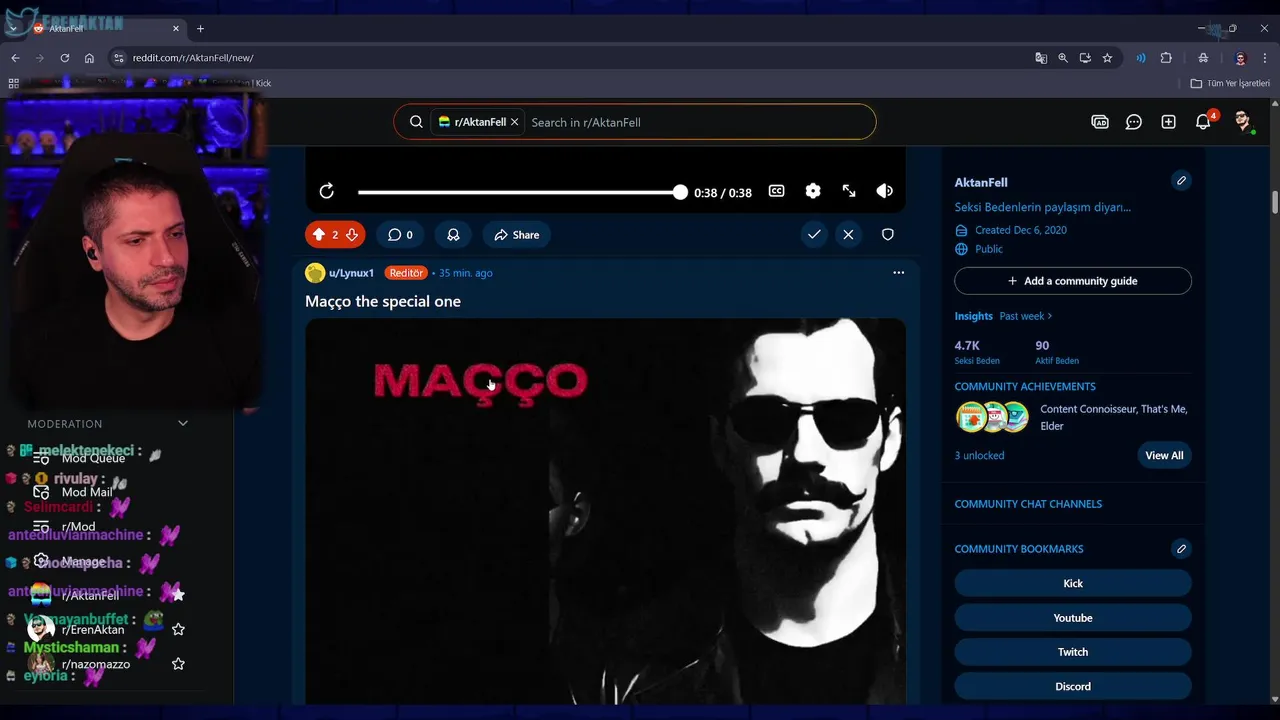
Task: Open the comments showing zero comments
Action: 400,235
